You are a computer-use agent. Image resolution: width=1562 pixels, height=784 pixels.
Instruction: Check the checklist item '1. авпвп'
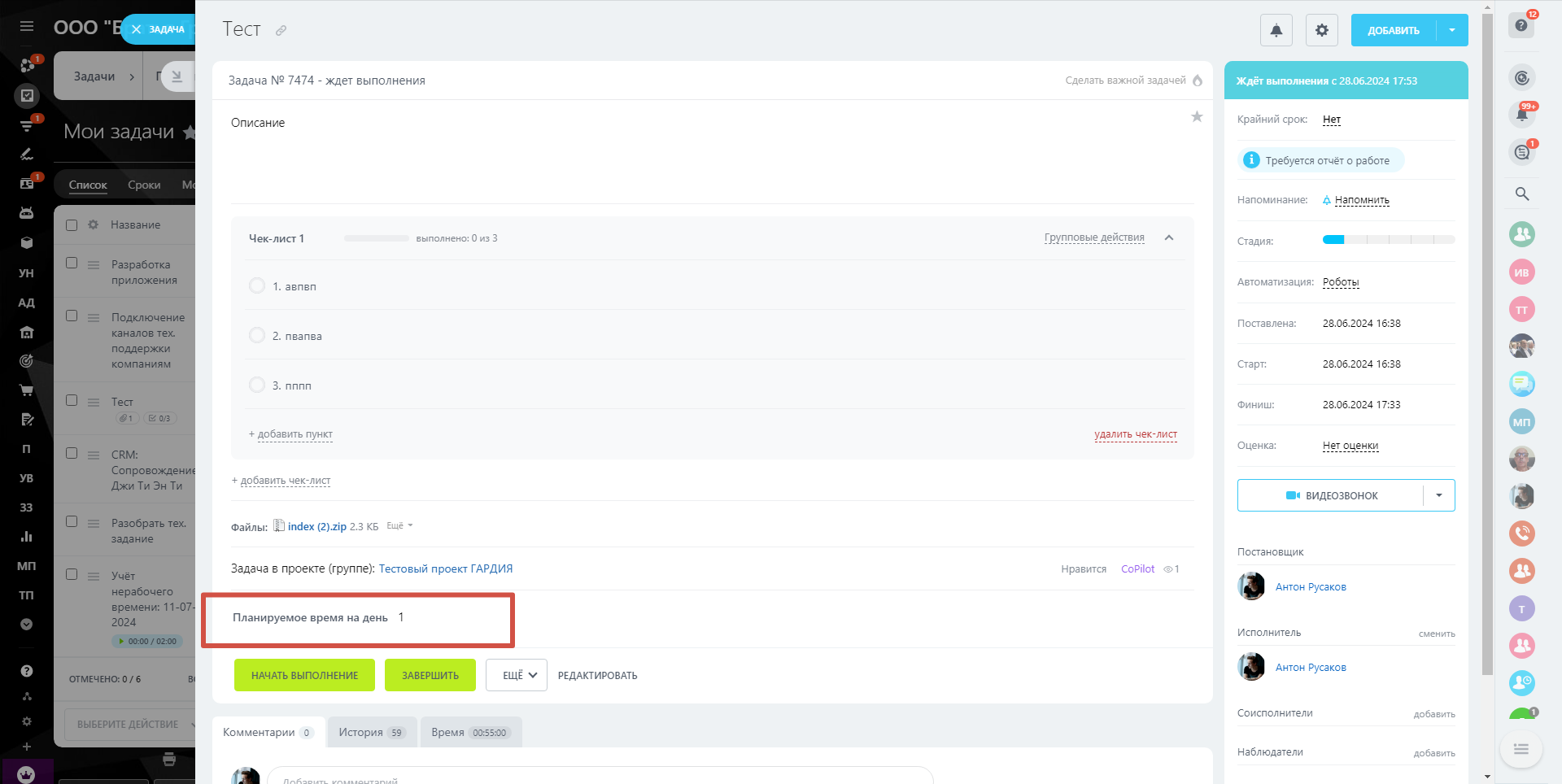(x=257, y=286)
